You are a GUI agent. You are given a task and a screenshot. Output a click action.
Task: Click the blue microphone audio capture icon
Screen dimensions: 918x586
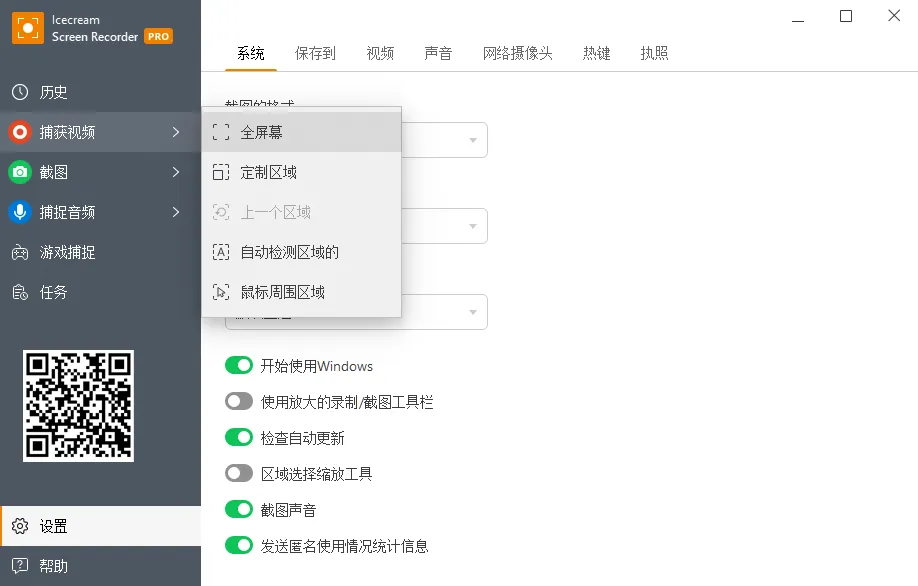(20, 212)
